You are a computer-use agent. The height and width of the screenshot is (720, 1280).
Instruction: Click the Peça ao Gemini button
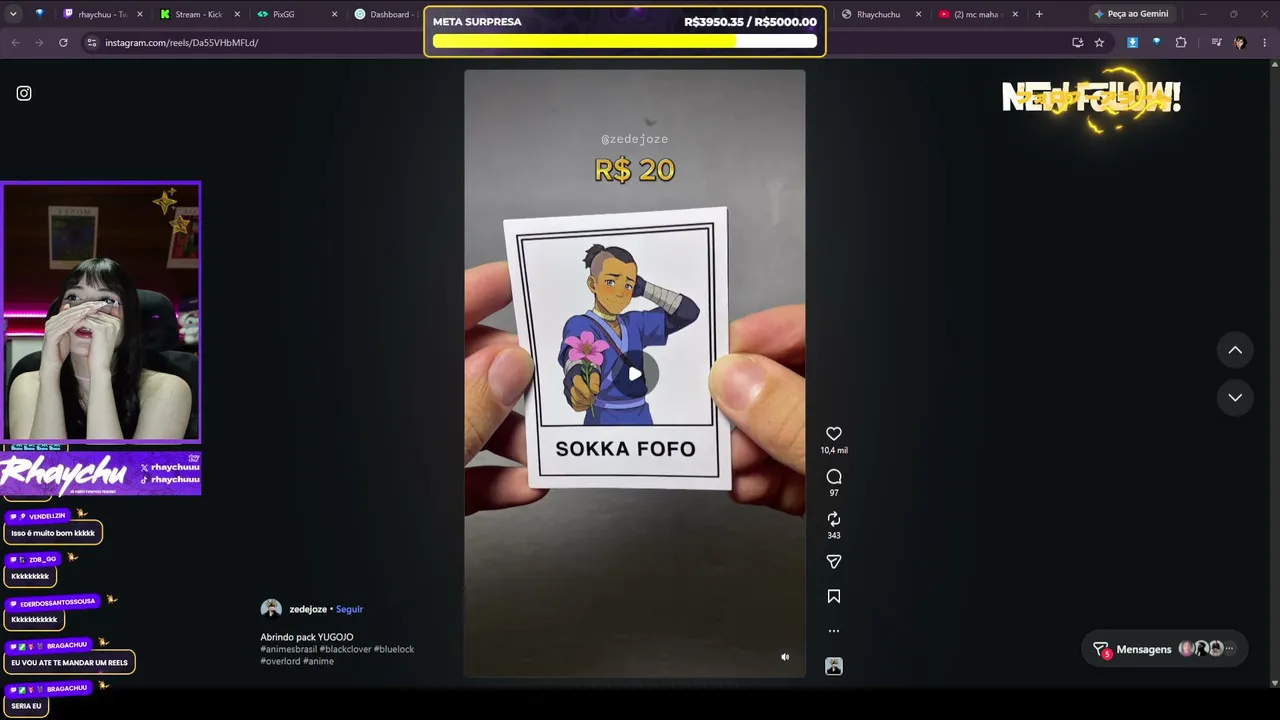tap(1131, 14)
